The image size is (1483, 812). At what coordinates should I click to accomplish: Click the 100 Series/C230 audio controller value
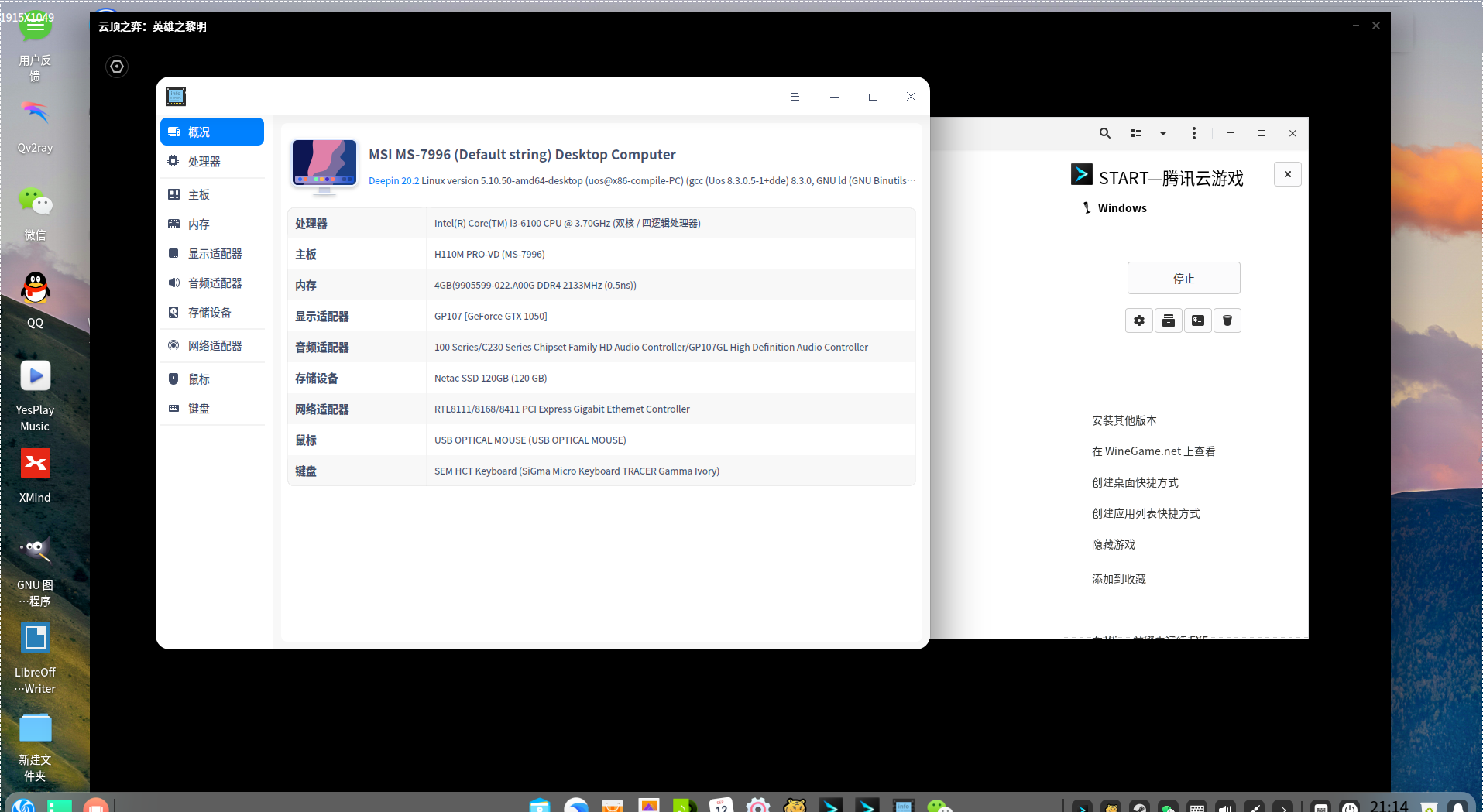click(651, 347)
